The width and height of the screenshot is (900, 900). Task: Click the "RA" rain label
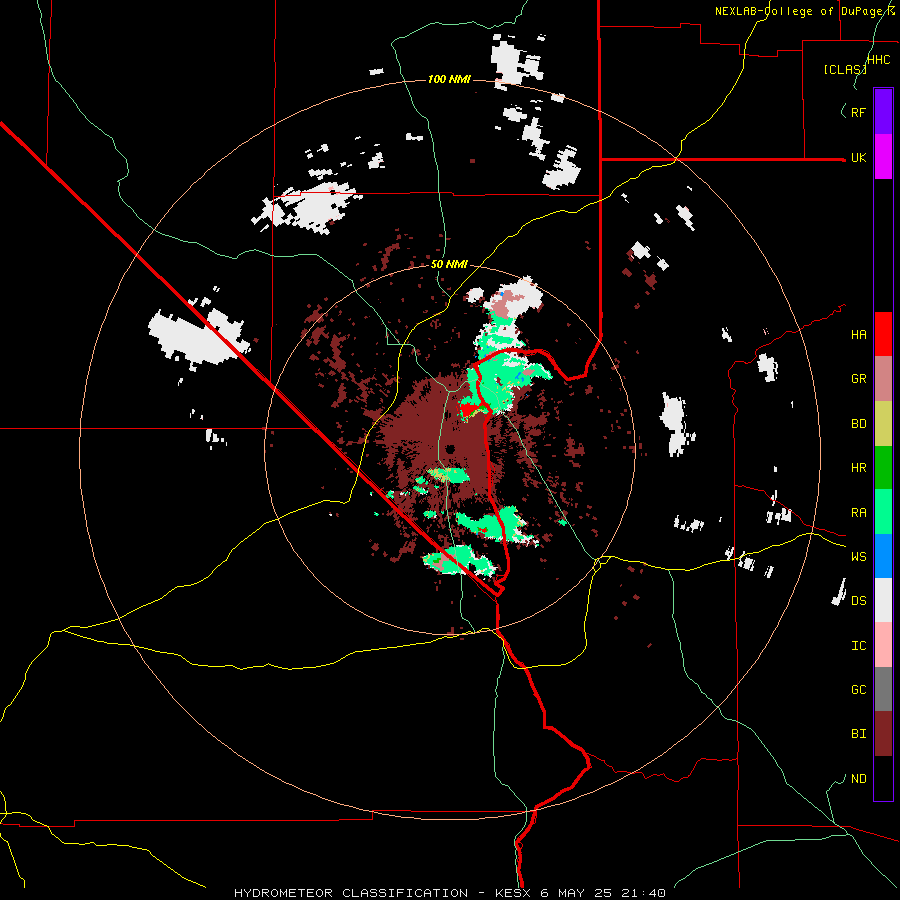(858, 513)
